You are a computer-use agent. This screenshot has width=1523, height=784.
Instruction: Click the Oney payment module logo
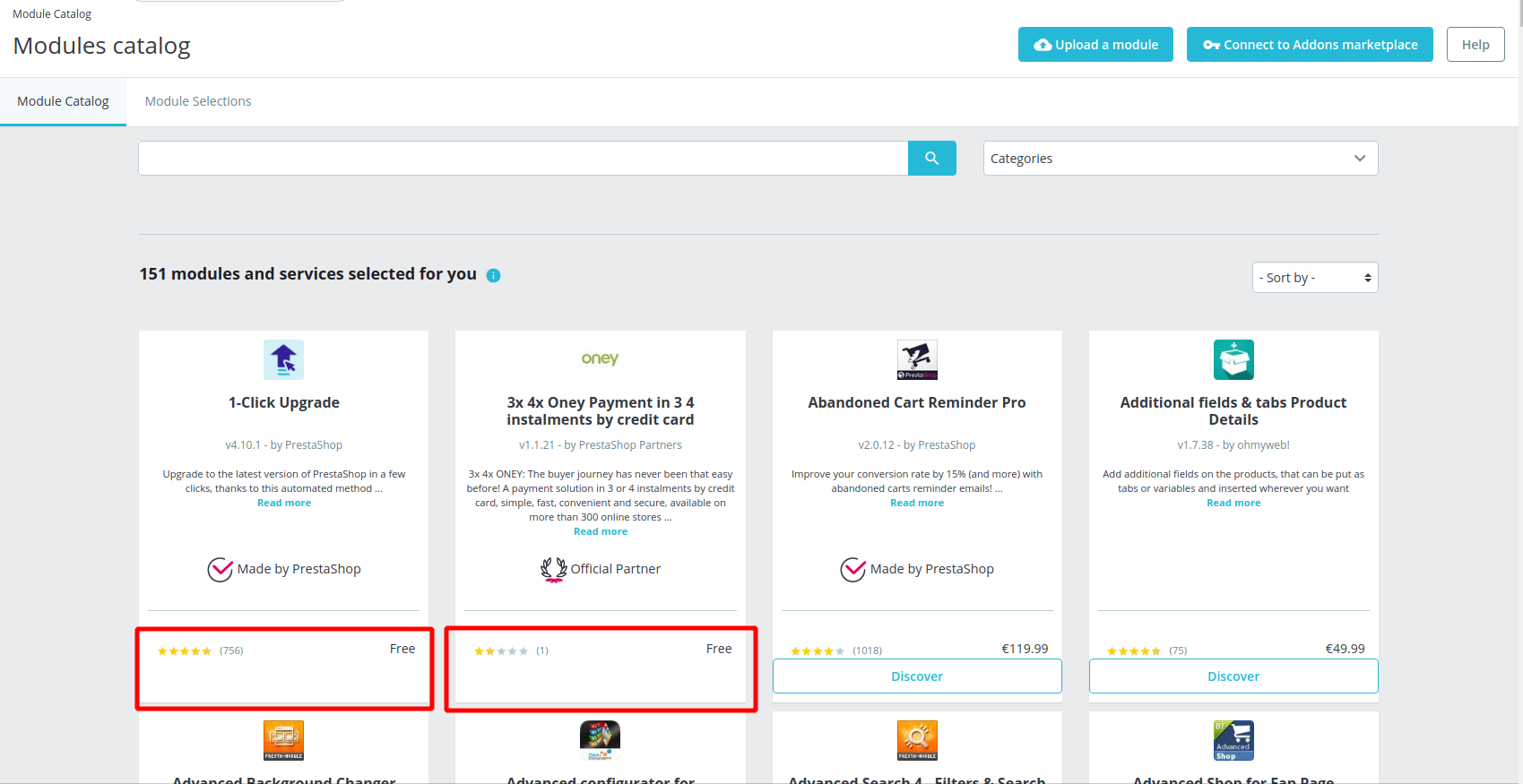(x=600, y=358)
